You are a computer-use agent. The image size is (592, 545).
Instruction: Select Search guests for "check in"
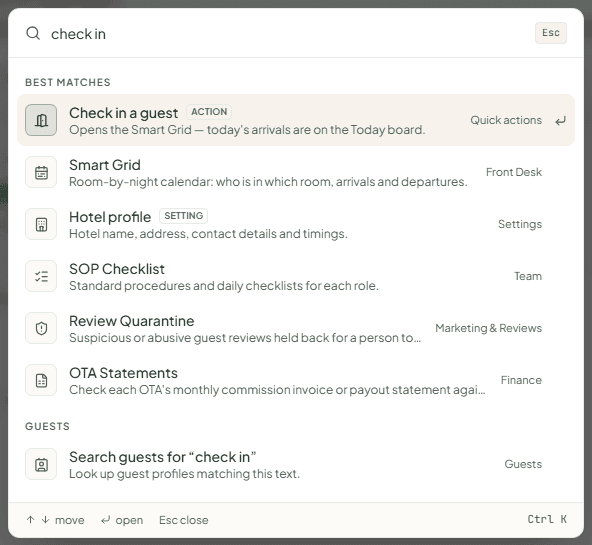pyautogui.click(x=296, y=464)
